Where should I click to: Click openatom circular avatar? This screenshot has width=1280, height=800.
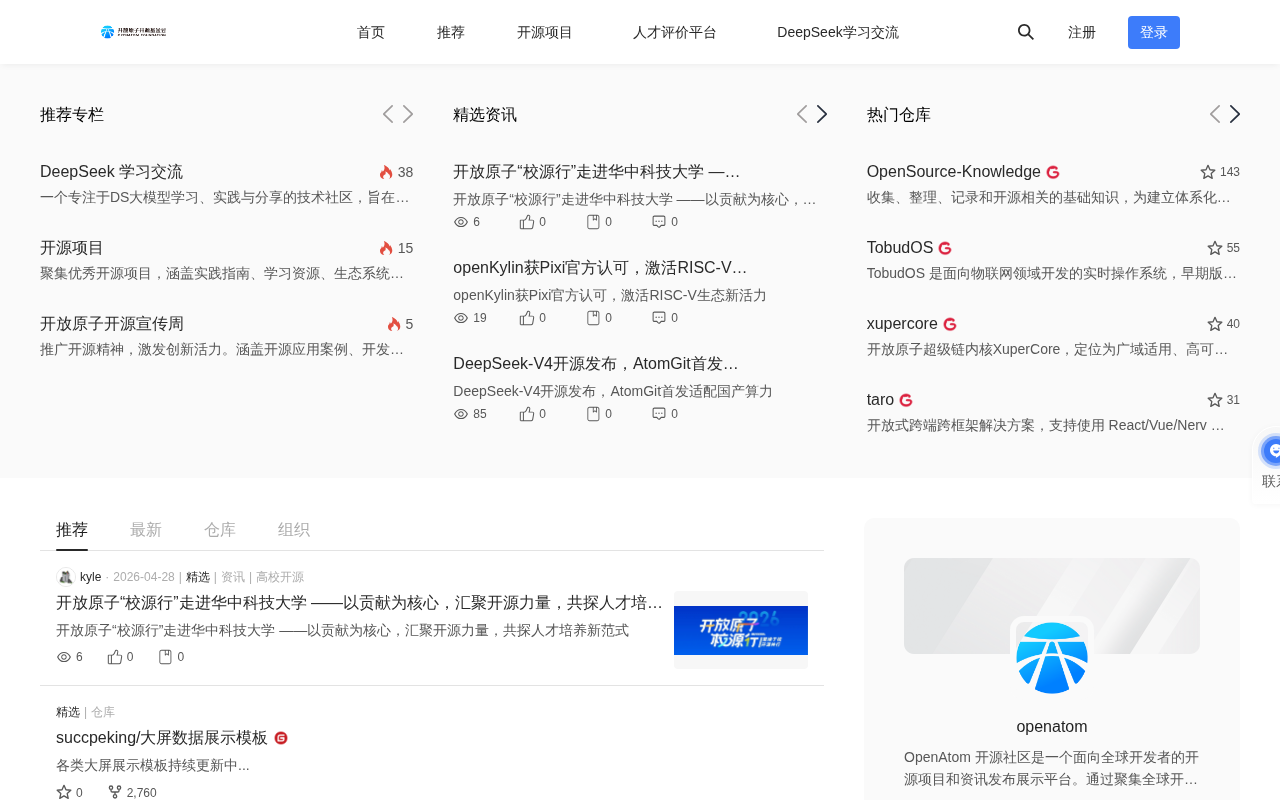tap(1052, 658)
